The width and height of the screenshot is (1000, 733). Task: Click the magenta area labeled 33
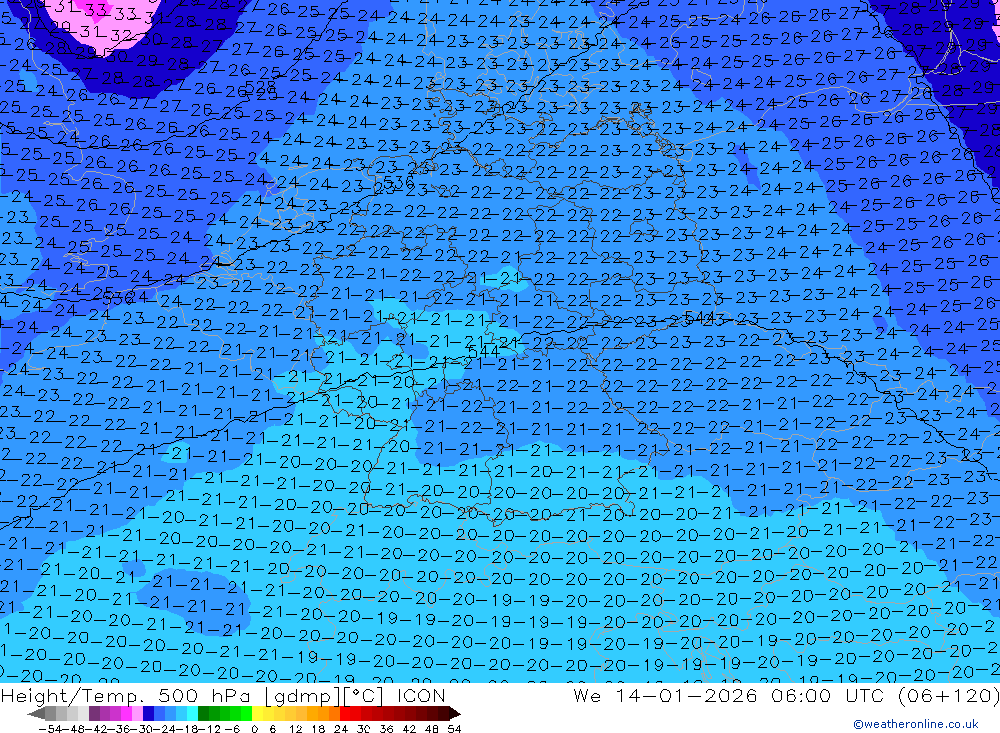pos(96,10)
